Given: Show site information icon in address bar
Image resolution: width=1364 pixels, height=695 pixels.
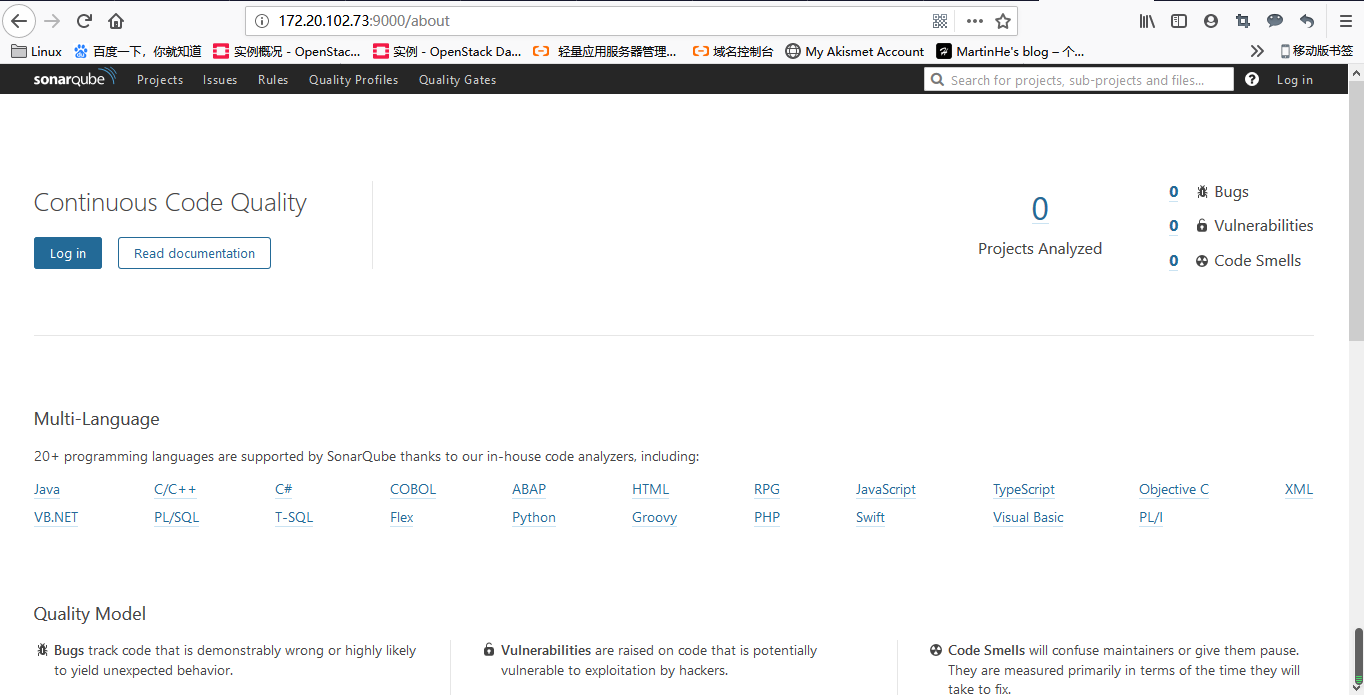Looking at the screenshot, I should 262,21.
